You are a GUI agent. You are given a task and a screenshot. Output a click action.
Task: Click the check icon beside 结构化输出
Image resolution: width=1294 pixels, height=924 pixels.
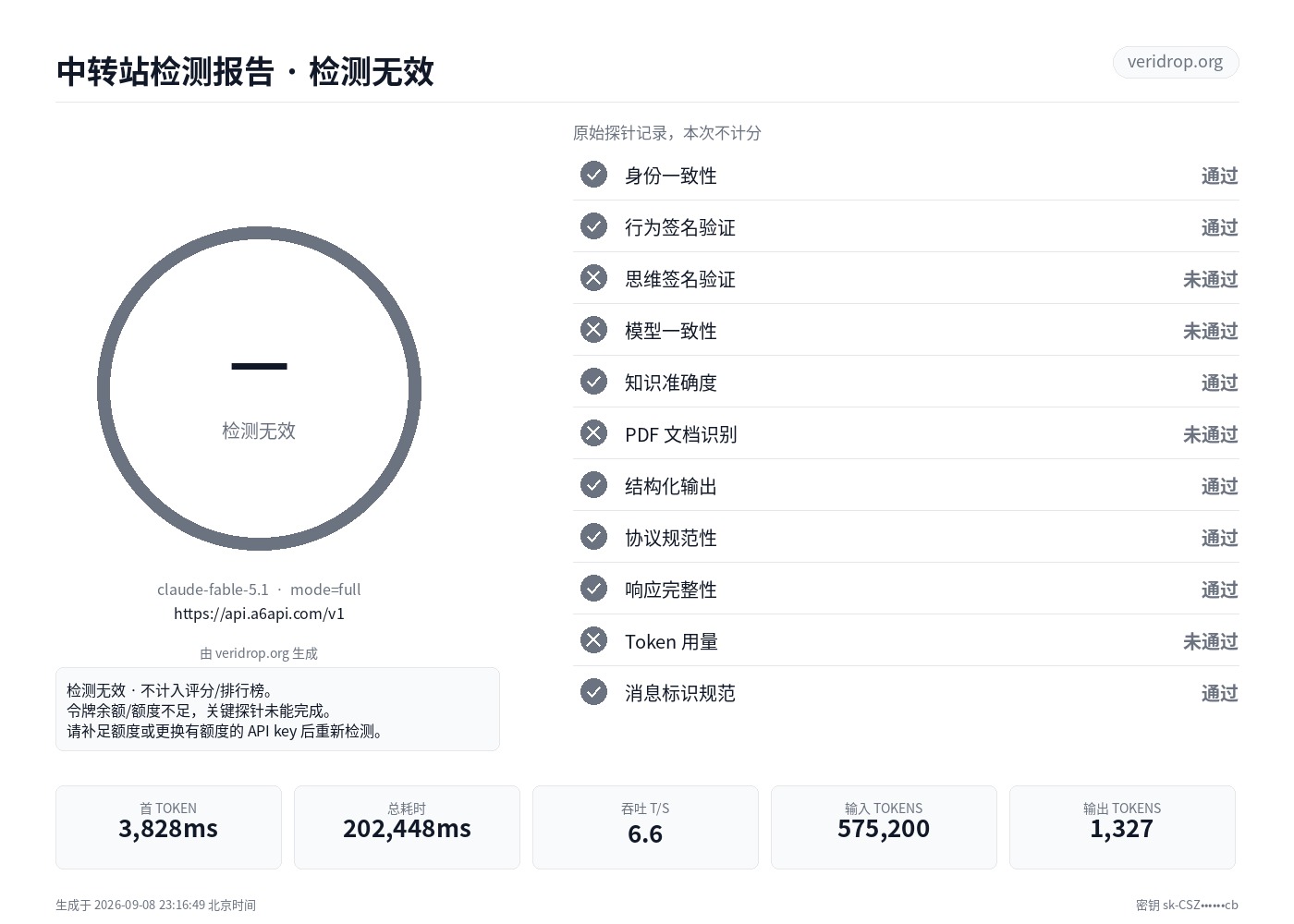click(593, 485)
